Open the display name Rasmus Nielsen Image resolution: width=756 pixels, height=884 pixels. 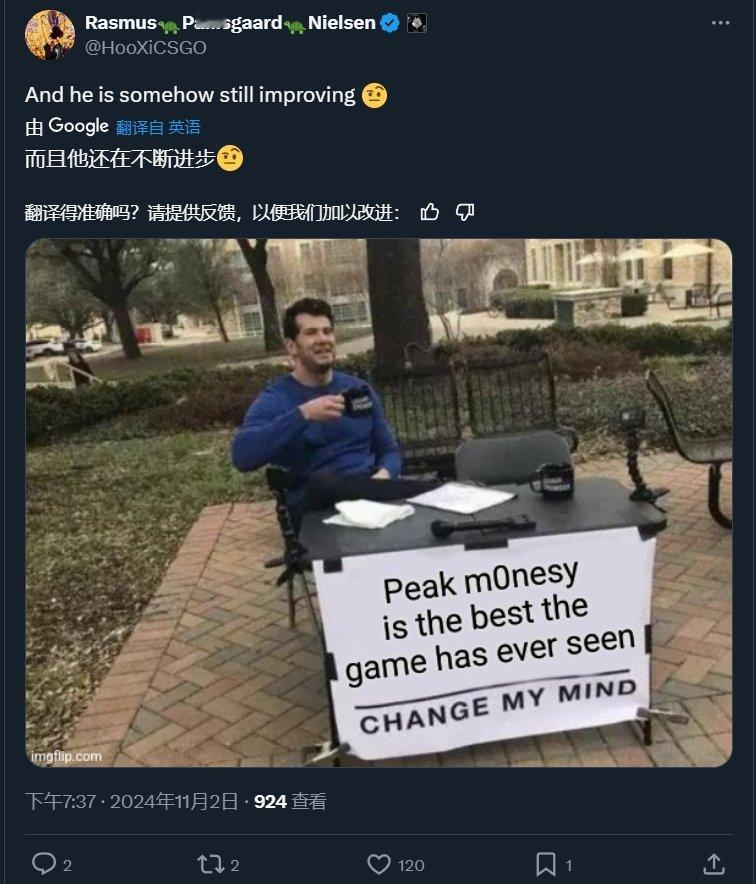(230, 23)
